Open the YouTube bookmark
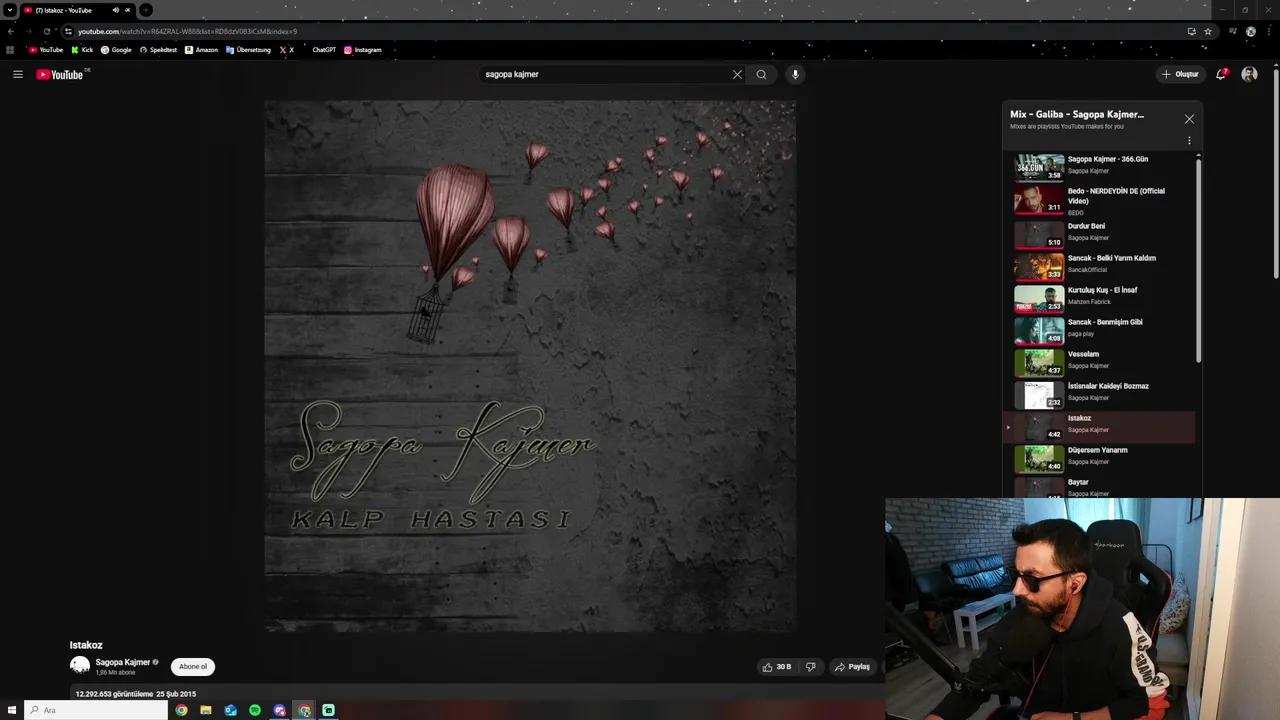This screenshot has width=1280, height=720. click(46, 50)
